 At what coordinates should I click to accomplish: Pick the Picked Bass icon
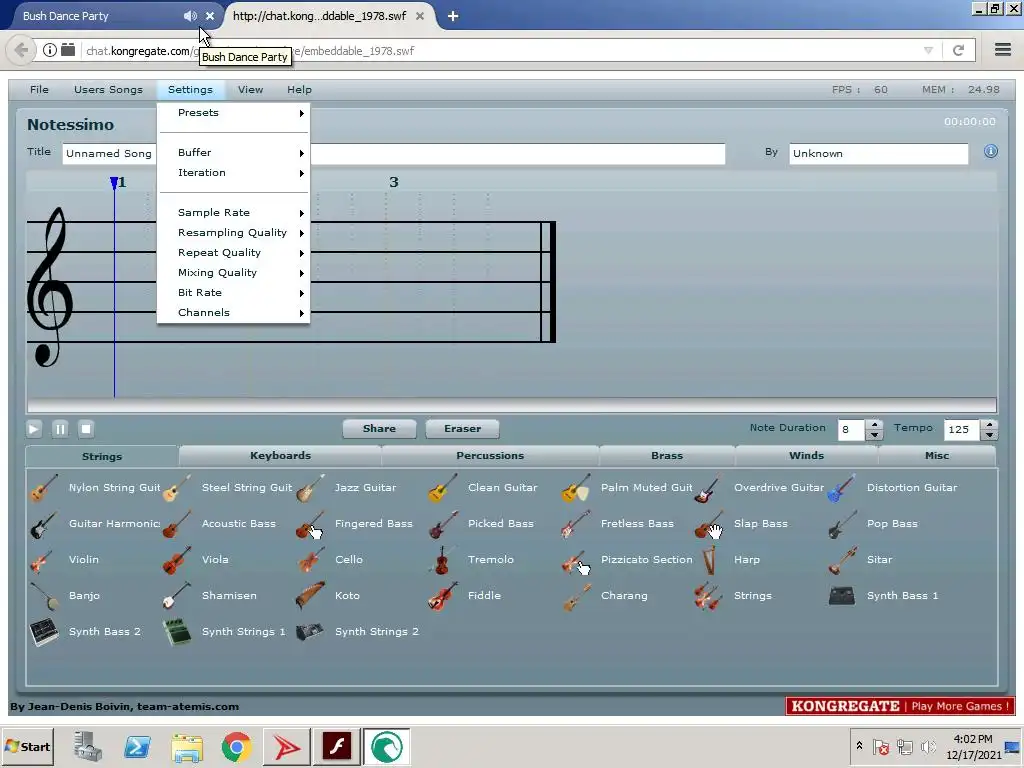point(443,524)
